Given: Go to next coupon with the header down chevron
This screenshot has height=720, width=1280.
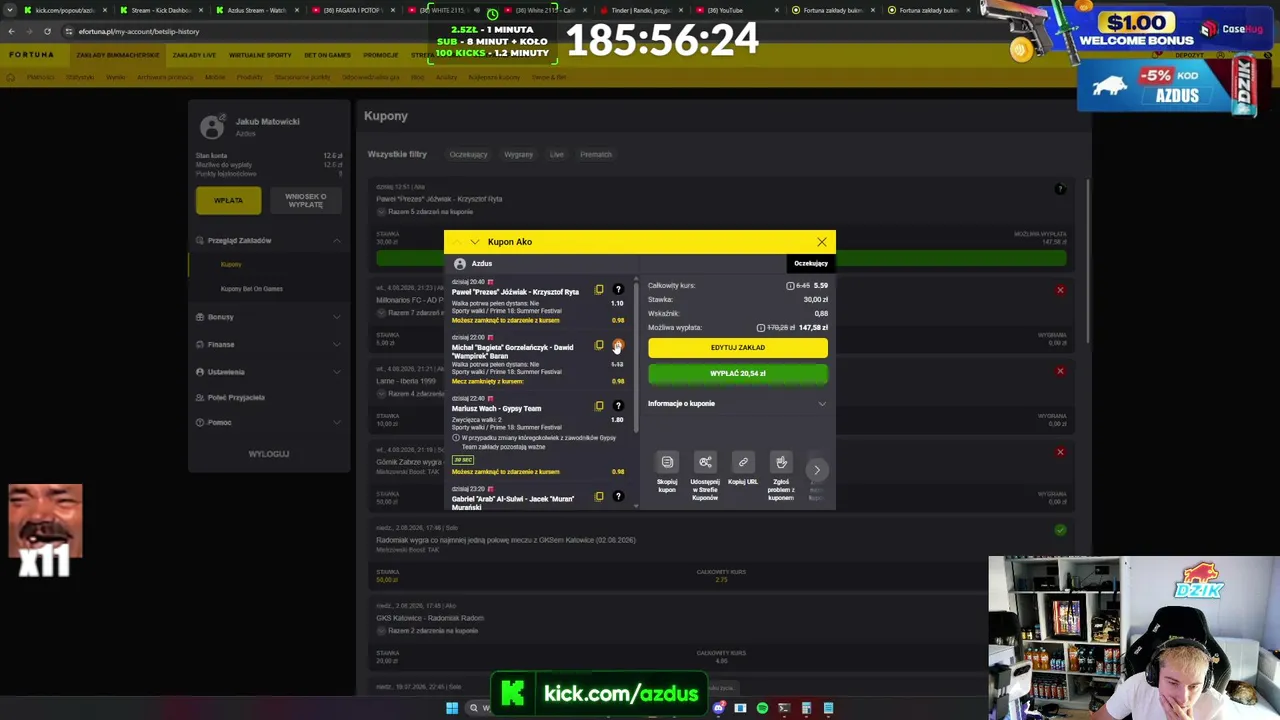Looking at the screenshot, I should point(474,242).
